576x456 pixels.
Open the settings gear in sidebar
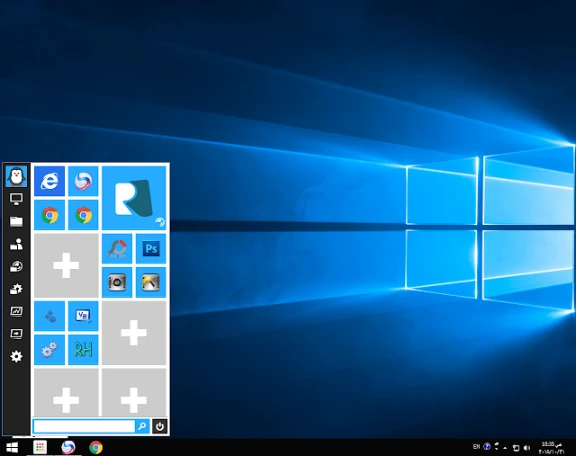point(16,356)
